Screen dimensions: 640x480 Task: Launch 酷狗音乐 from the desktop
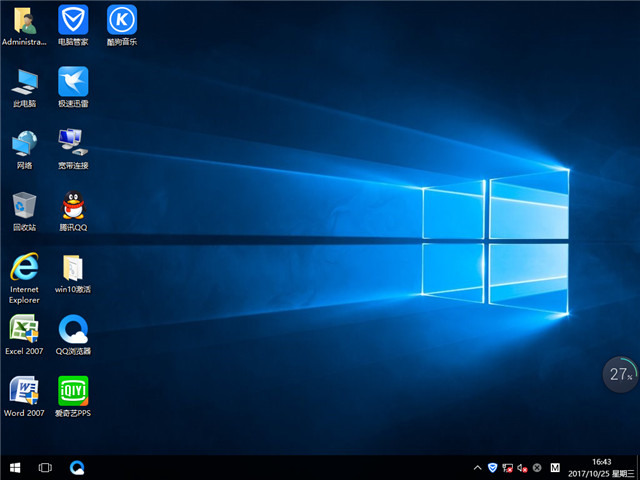pyautogui.click(x=121, y=20)
